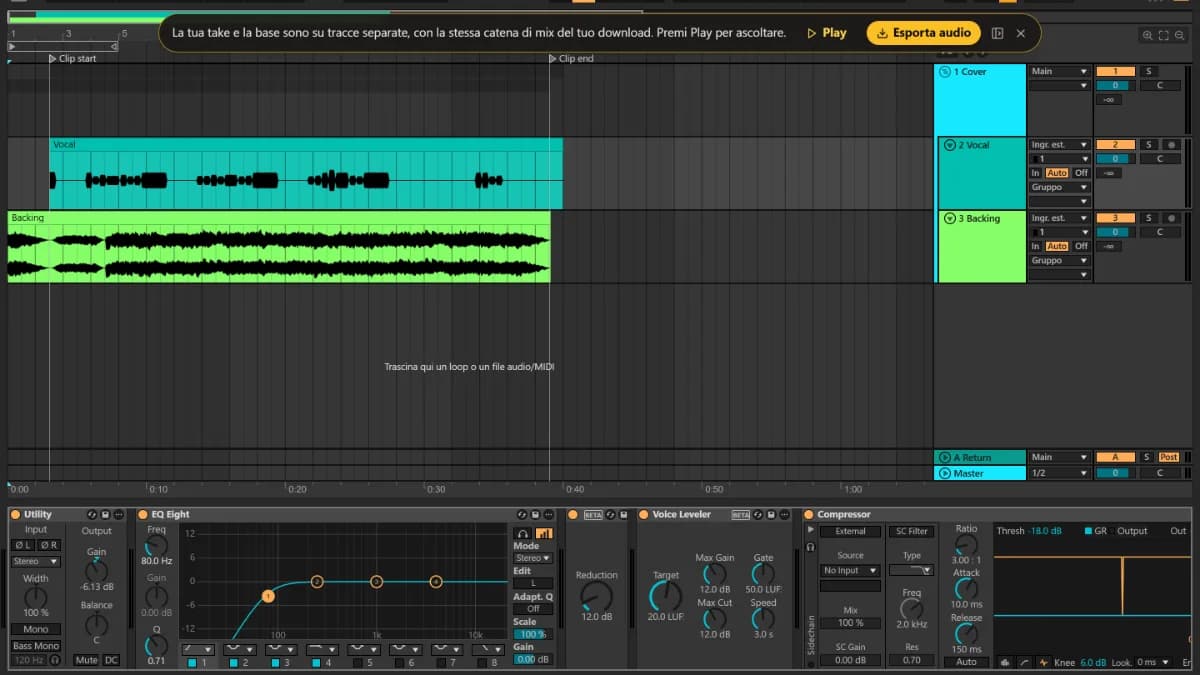The image size is (1200, 675).
Task: Click the Voice Leveler save preset icon
Action: click(x=771, y=514)
